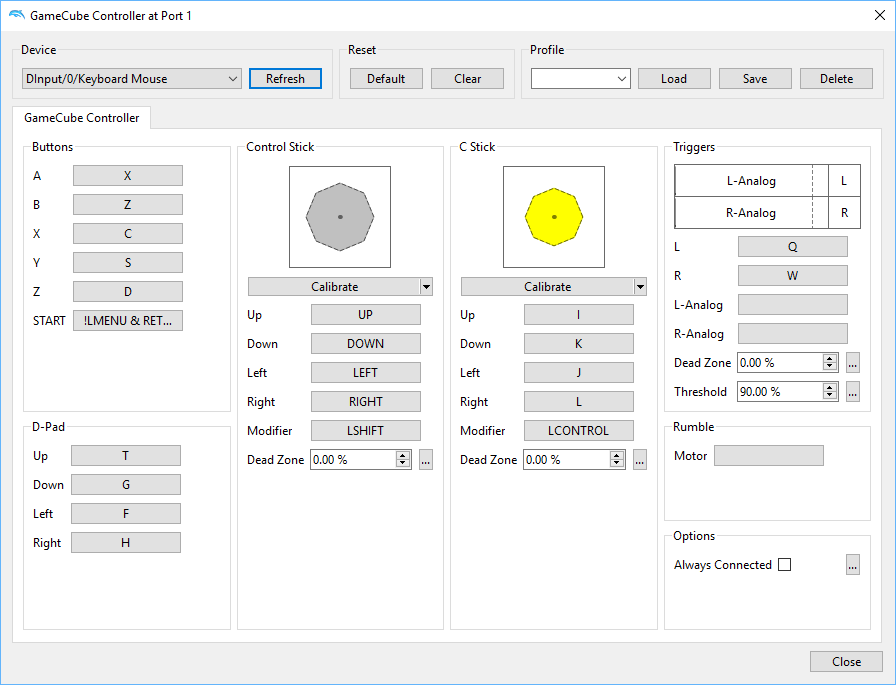This screenshot has height=685, width=896.
Task: Decrease Triggers Threshold with down arrow
Action: [830, 396]
